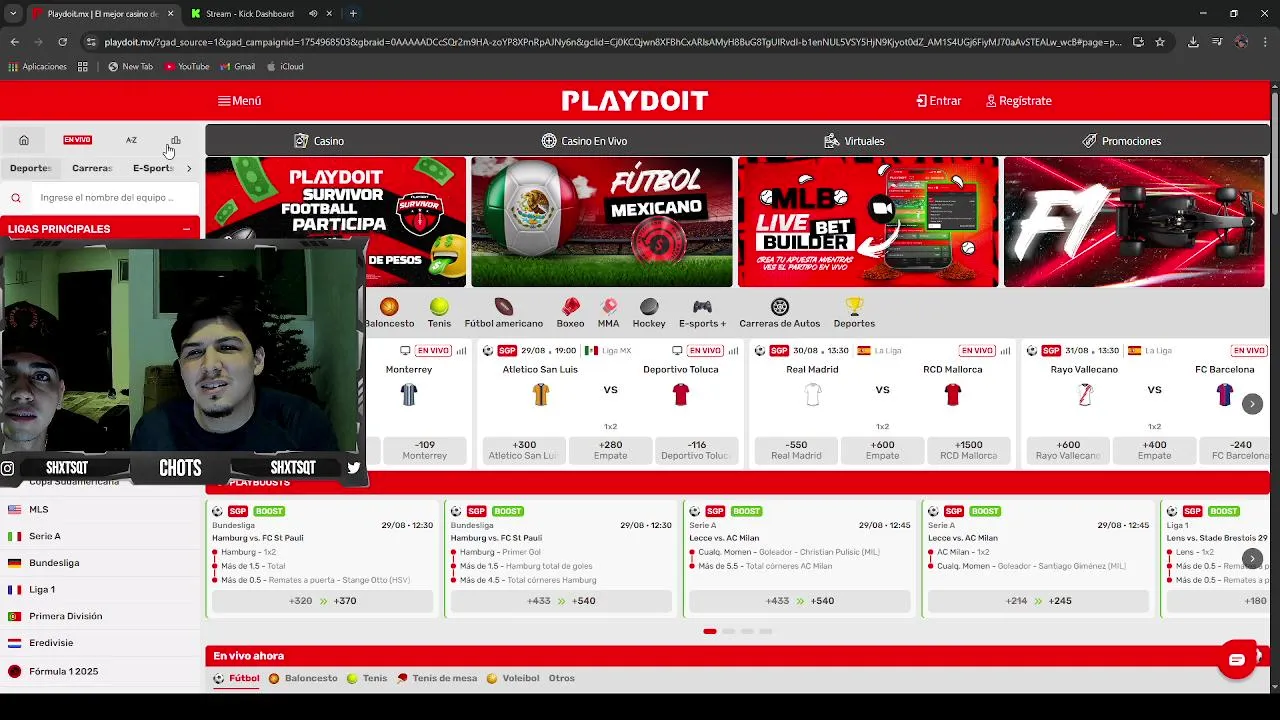Image resolution: width=1280 pixels, height=720 pixels.
Task: Open the live chat support bubble
Action: coord(1237,660)
